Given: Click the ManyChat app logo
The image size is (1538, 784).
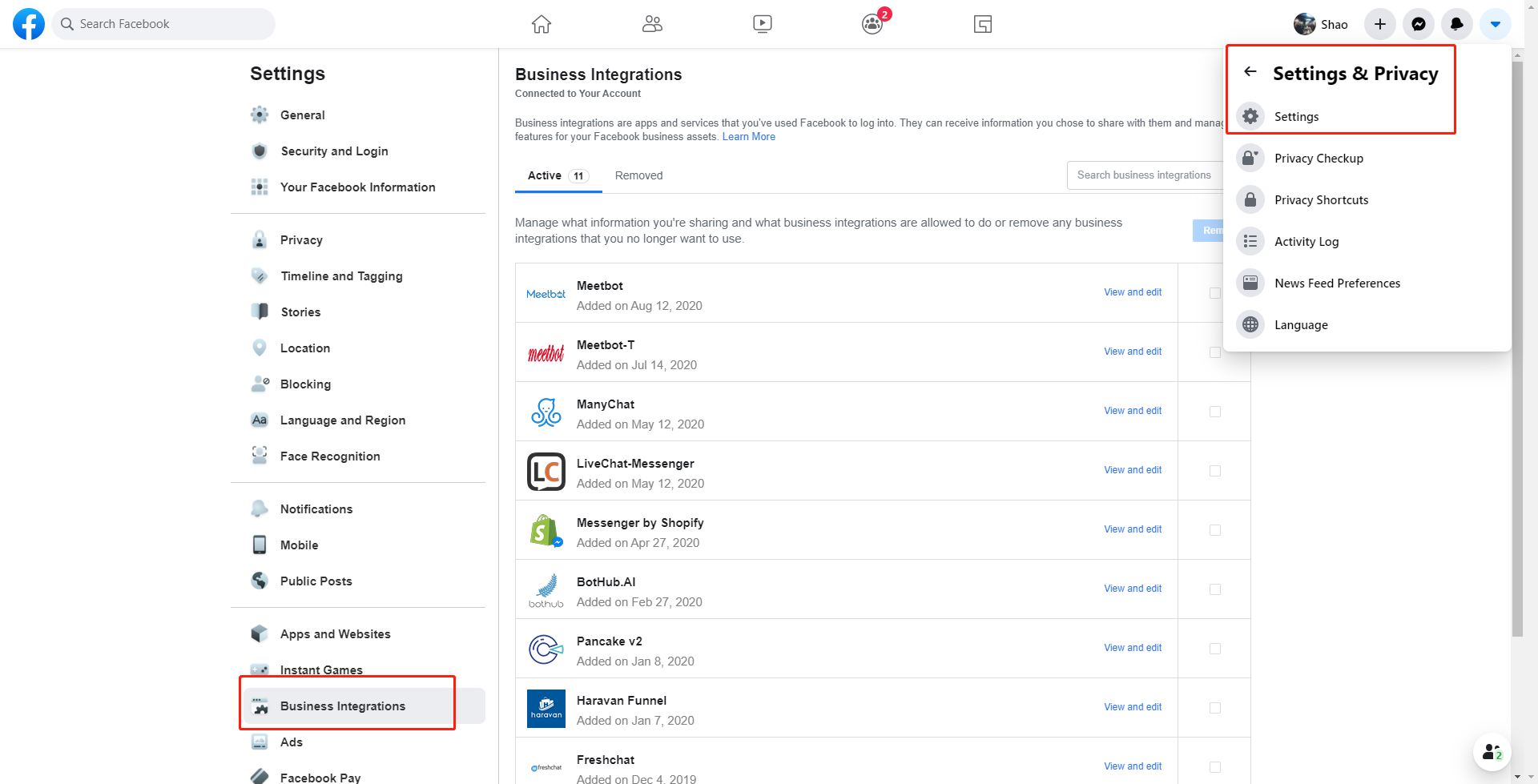Looking at the screenshot, I should coord(546,412).
